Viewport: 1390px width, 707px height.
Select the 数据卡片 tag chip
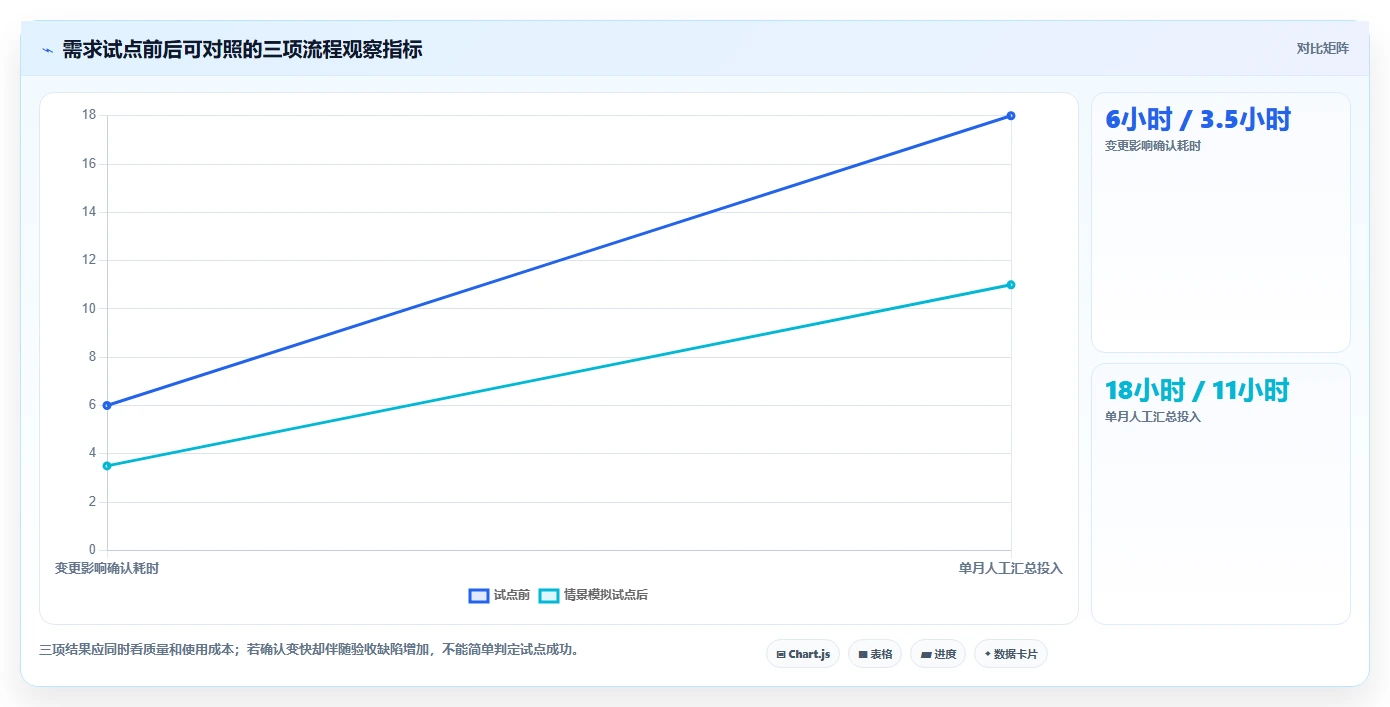tap(1011, 654)
